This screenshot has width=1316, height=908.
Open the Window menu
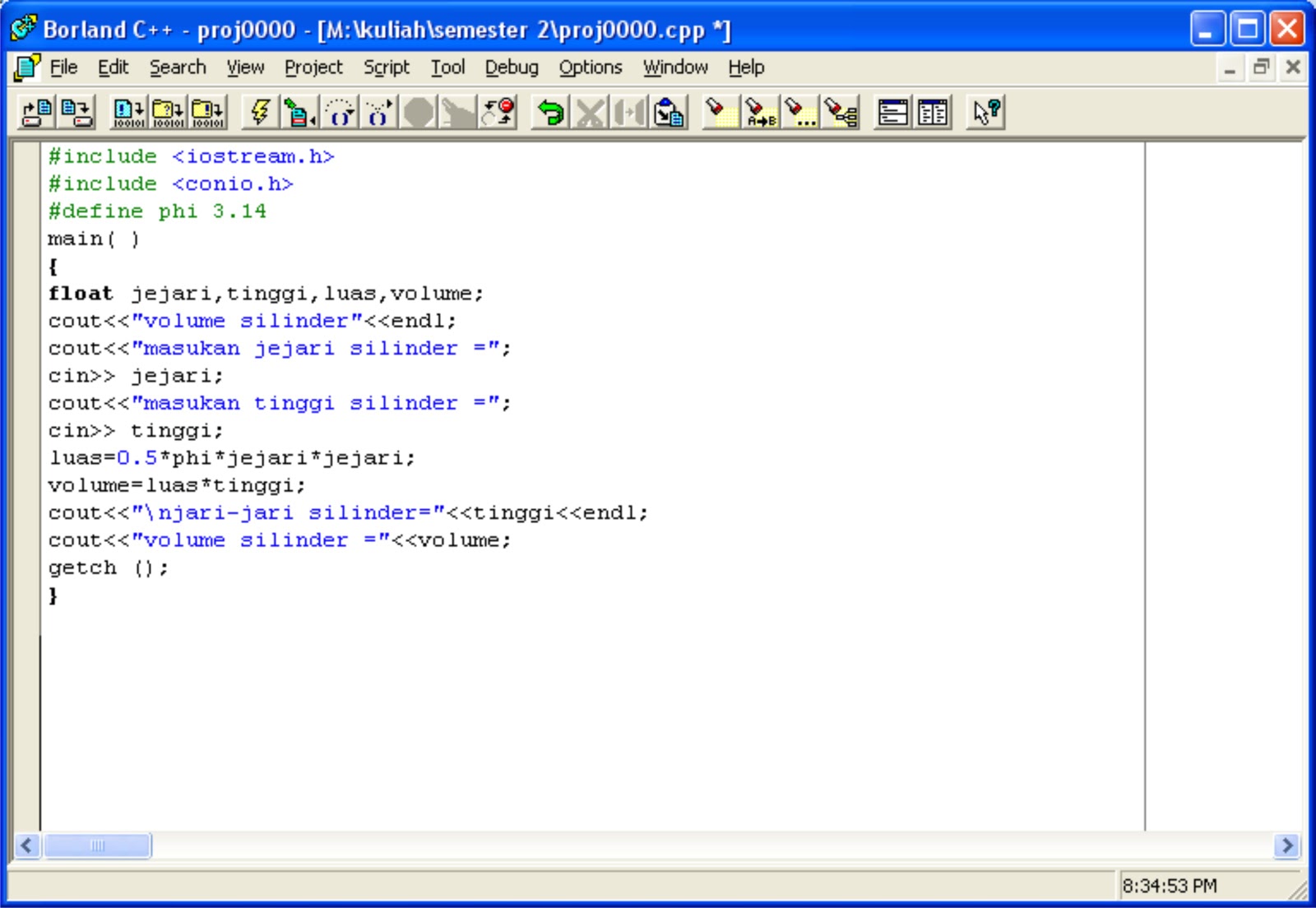(675, 67)
